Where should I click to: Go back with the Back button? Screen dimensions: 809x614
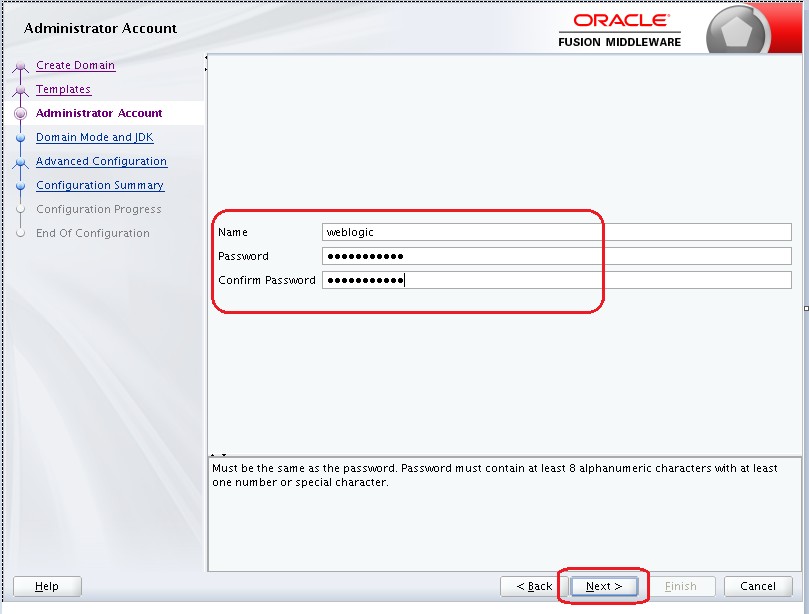click(x=534, y=586)
